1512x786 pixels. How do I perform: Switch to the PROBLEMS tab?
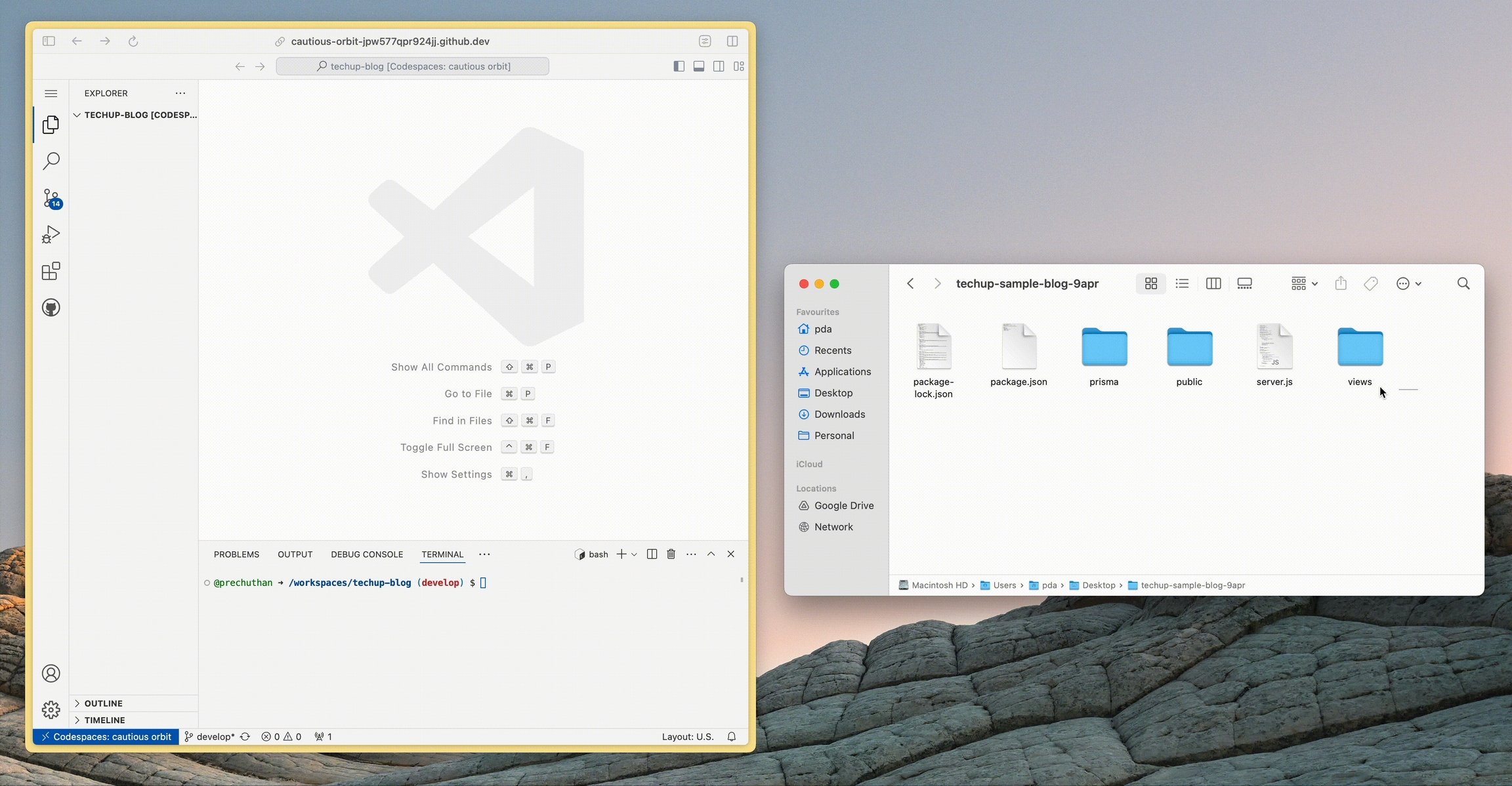tap(236, 554)
